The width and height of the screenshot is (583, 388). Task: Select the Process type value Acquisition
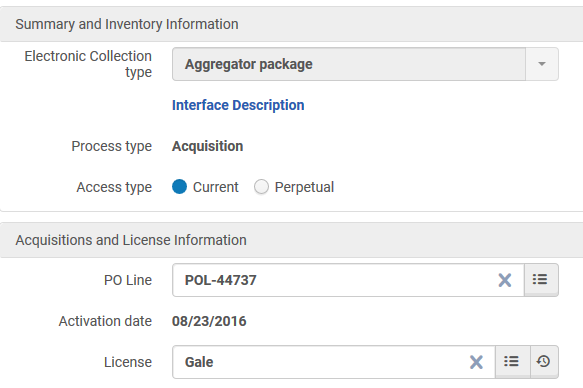click(207, 146)
